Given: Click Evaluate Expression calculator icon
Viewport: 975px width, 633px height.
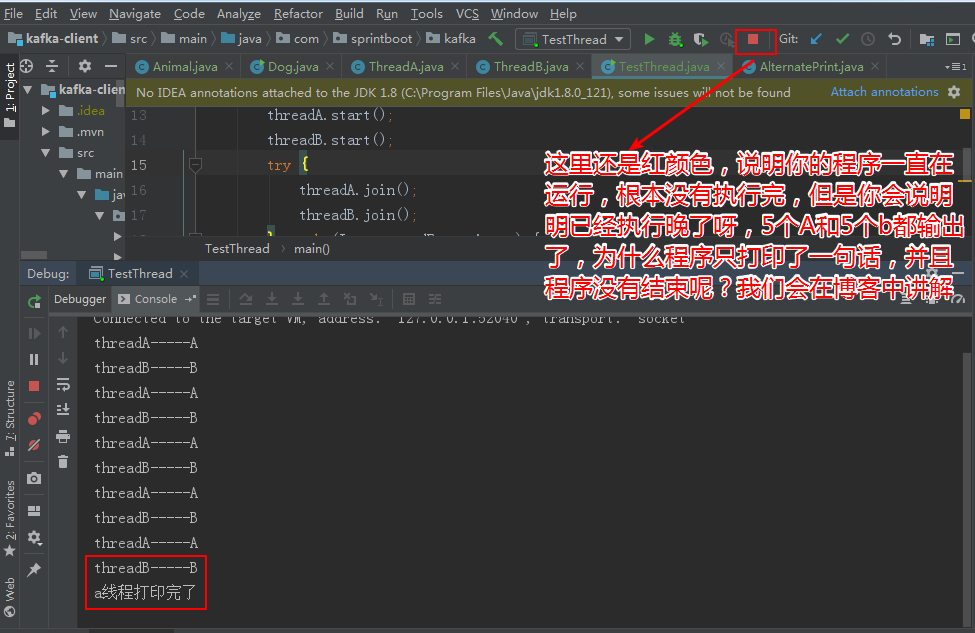Looking at the screenshot, I should pos(409,299).
